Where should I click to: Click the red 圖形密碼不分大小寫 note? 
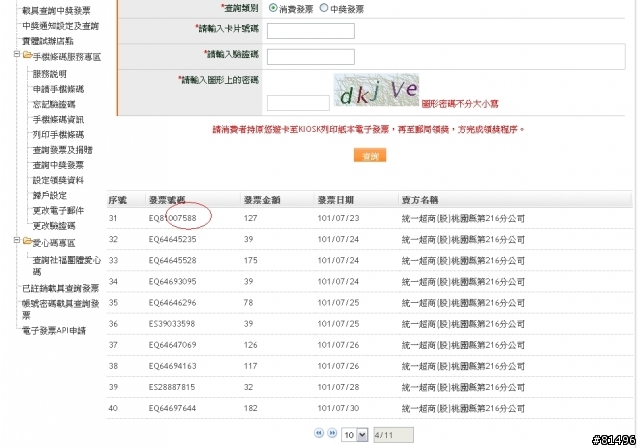460,104
